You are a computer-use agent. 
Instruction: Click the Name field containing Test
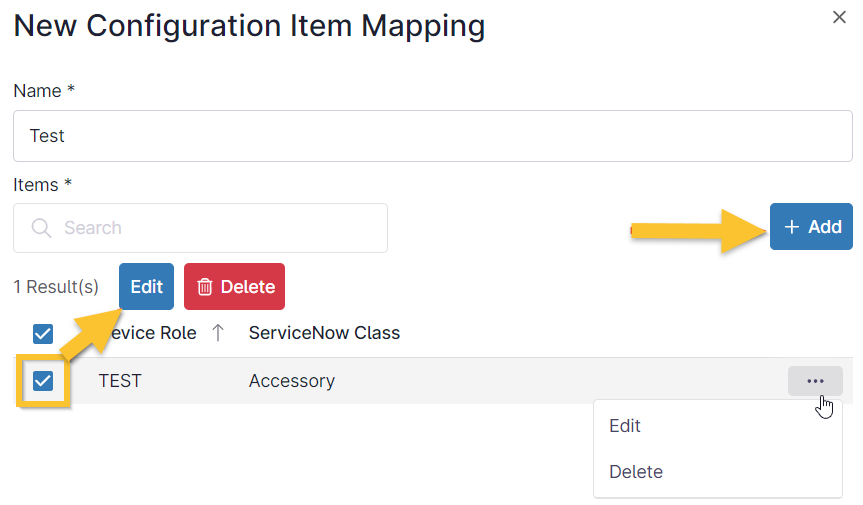point(432,136)
